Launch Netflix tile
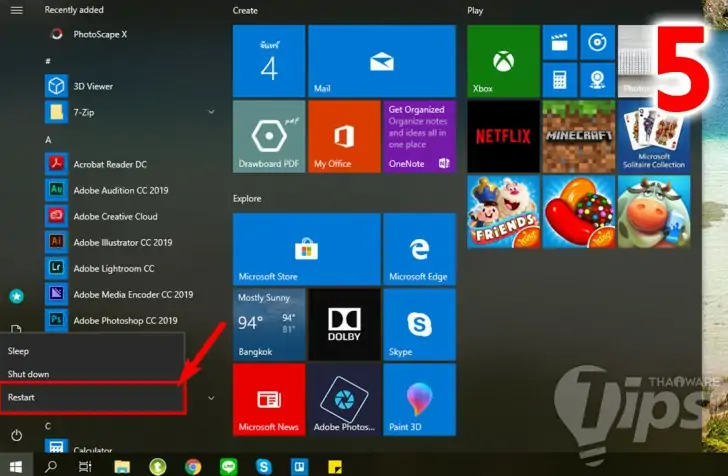 (503, 137)
